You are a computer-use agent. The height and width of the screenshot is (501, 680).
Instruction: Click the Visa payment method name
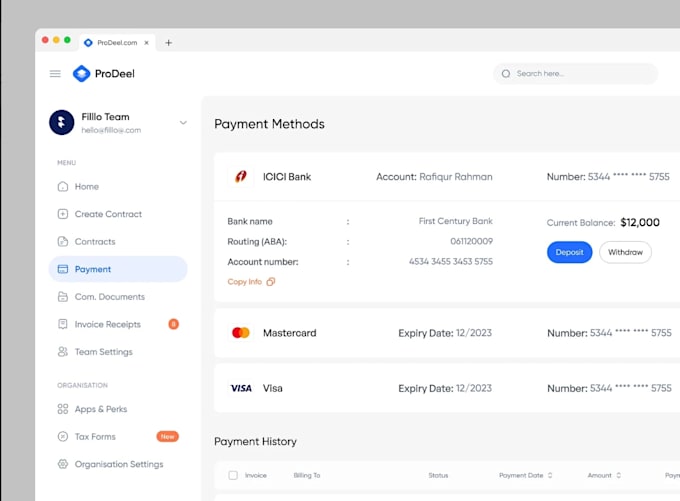pyautogui.click(x=273, y=388)
